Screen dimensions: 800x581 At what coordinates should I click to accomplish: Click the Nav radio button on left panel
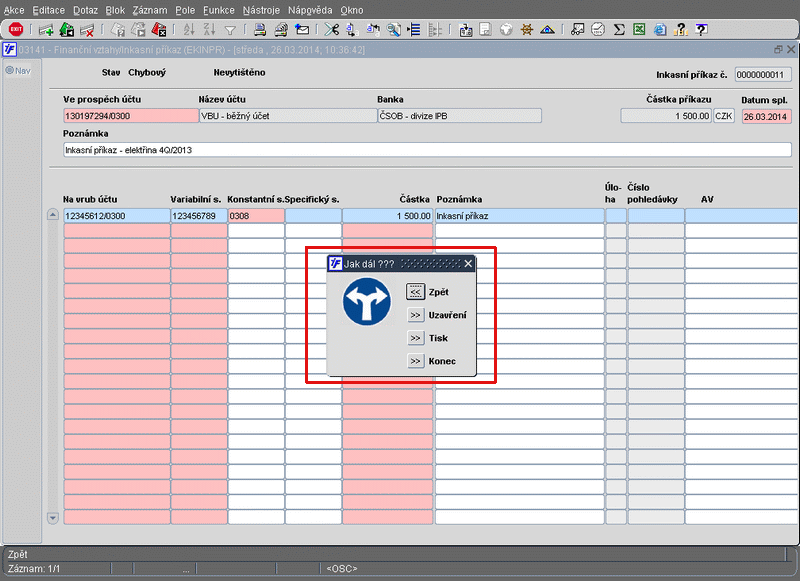click(x=10, y=70)
